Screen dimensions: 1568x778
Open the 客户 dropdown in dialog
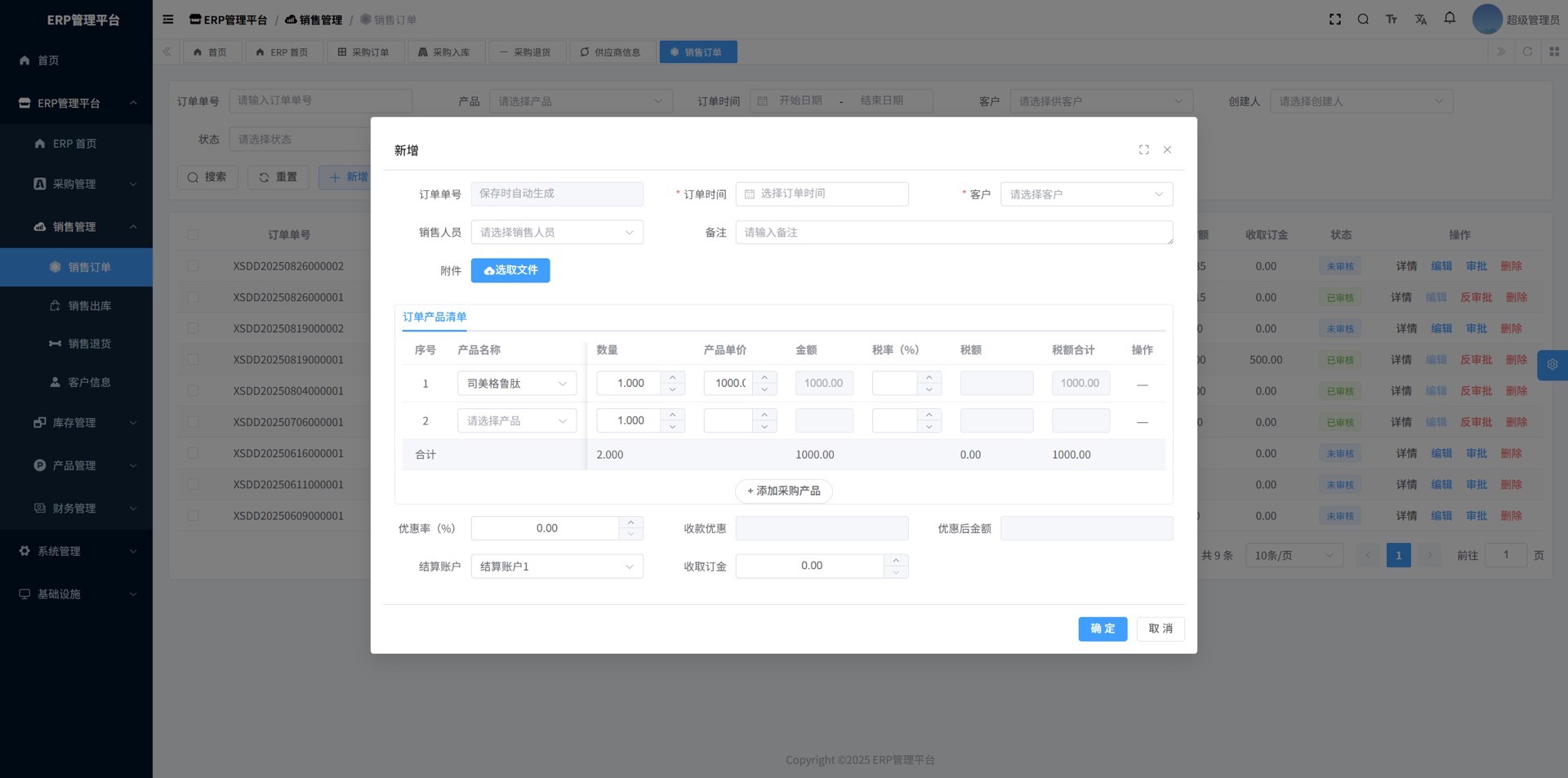tap(1085, 194)
